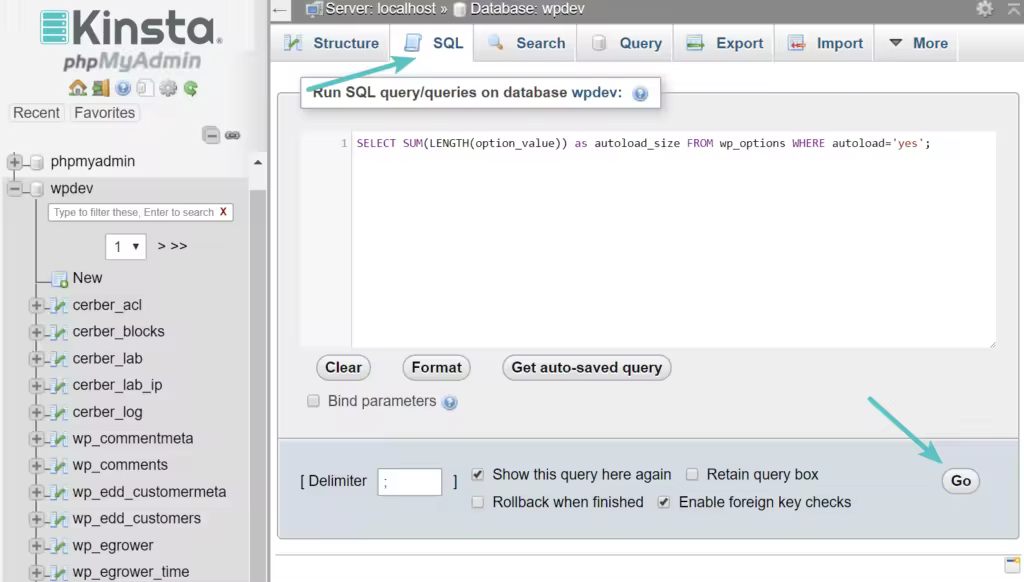Open Bind parameters help icon
Image resolution: width=1024 pixels, height=582 pixels.
click(449, 402)
